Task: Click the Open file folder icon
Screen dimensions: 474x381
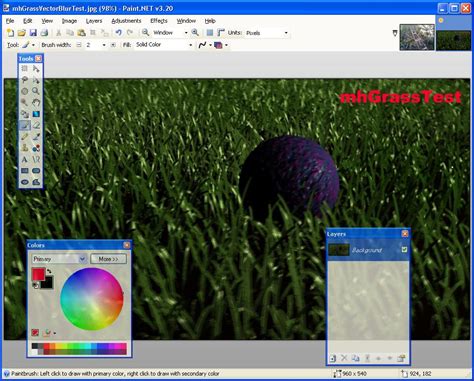Action: coord(22,33)
